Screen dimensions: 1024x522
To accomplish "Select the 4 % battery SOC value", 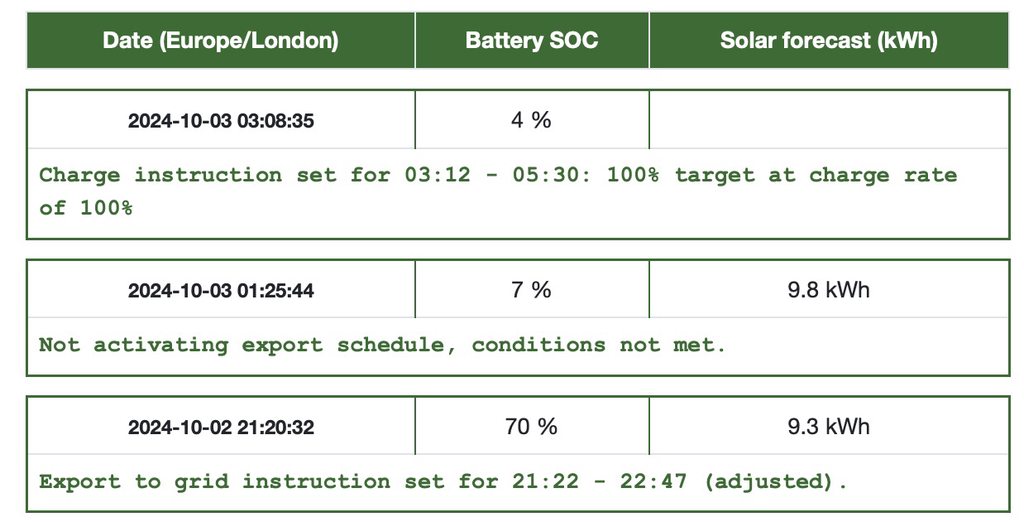I will click(531, 121).
